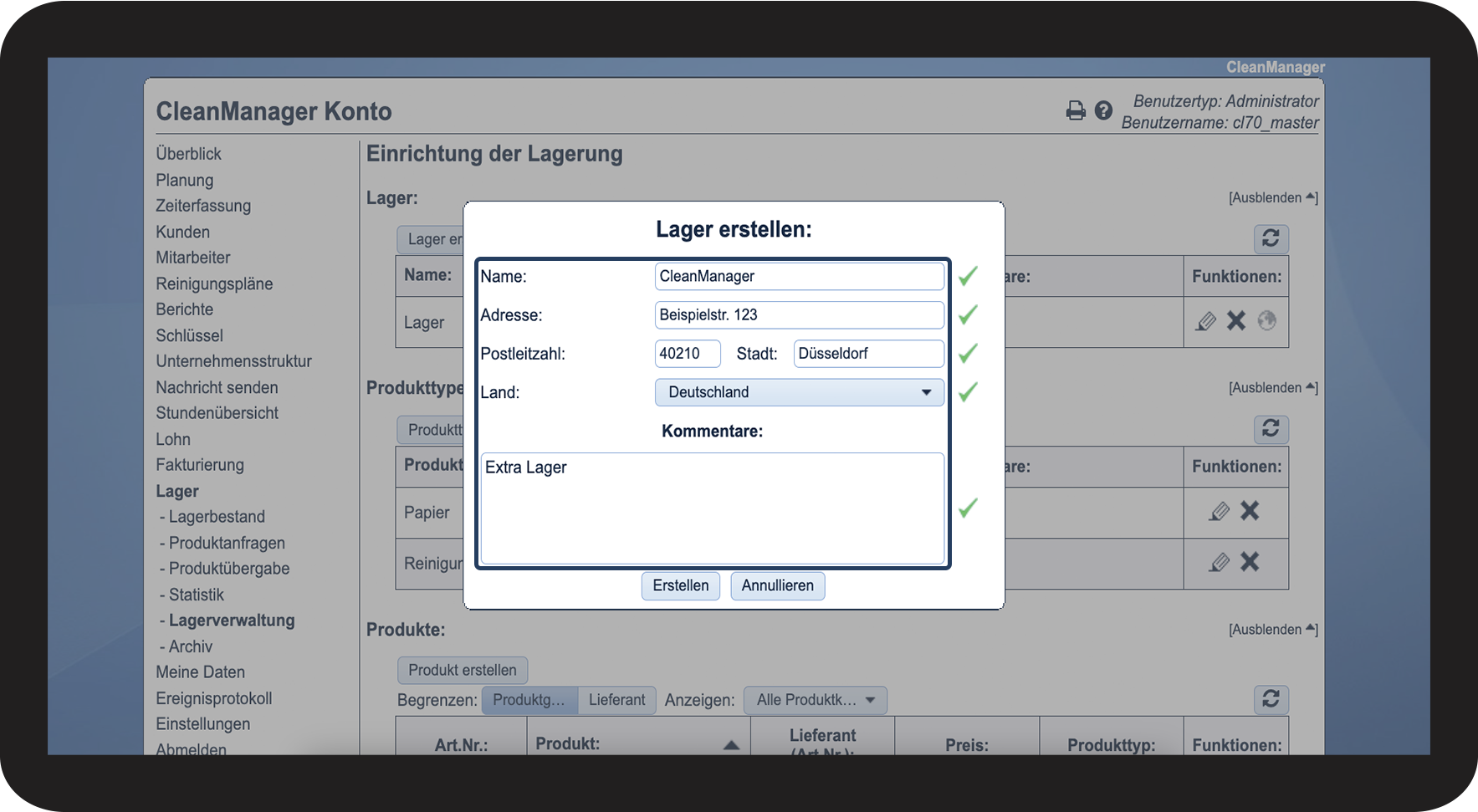Image resolution: width=1478 pixels, height=812 pixels.
Task: Refresh the Produkte table
Action: click(x=1271, y=699)
